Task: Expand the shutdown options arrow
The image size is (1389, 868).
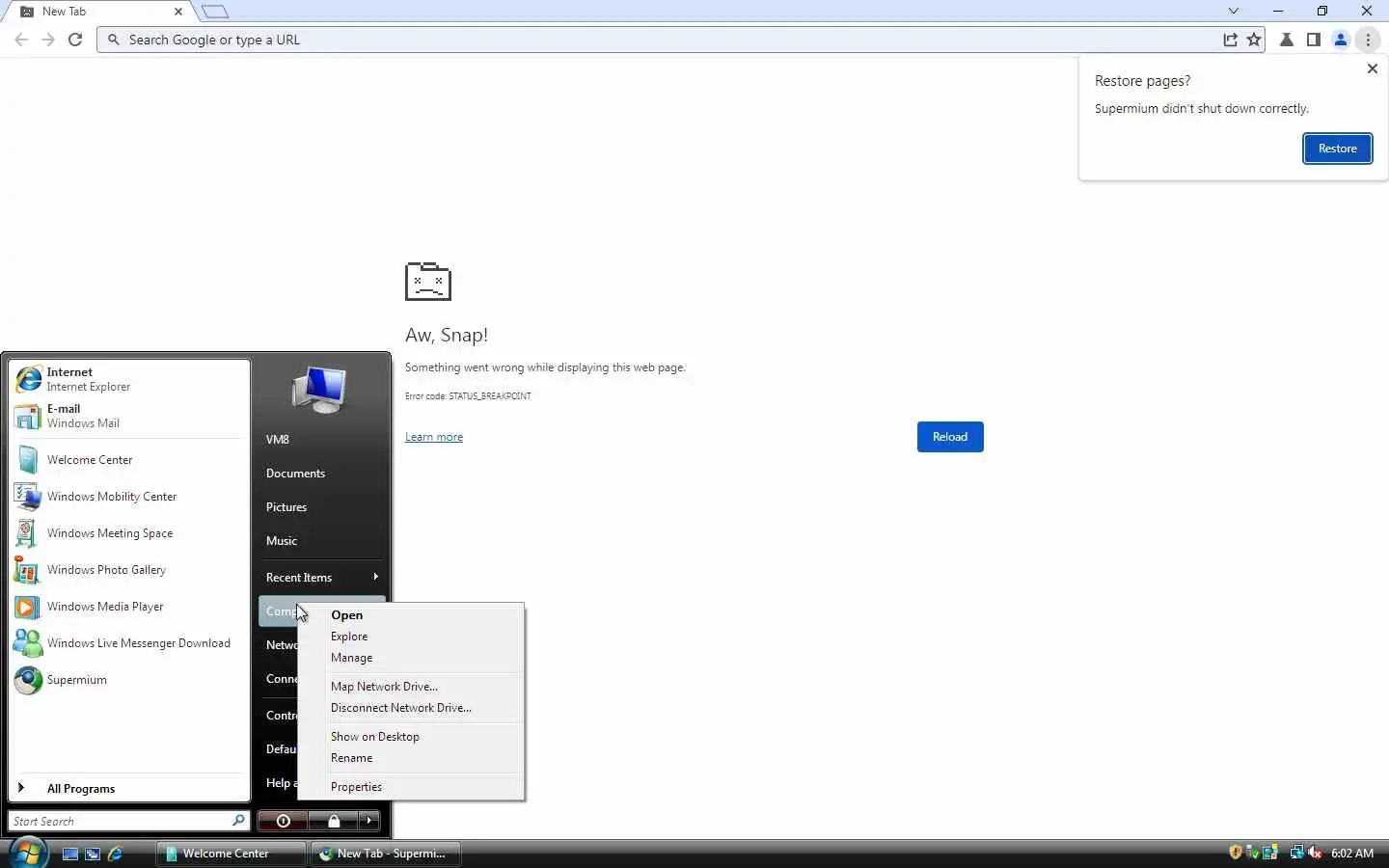Action: (x=368, y=821)
